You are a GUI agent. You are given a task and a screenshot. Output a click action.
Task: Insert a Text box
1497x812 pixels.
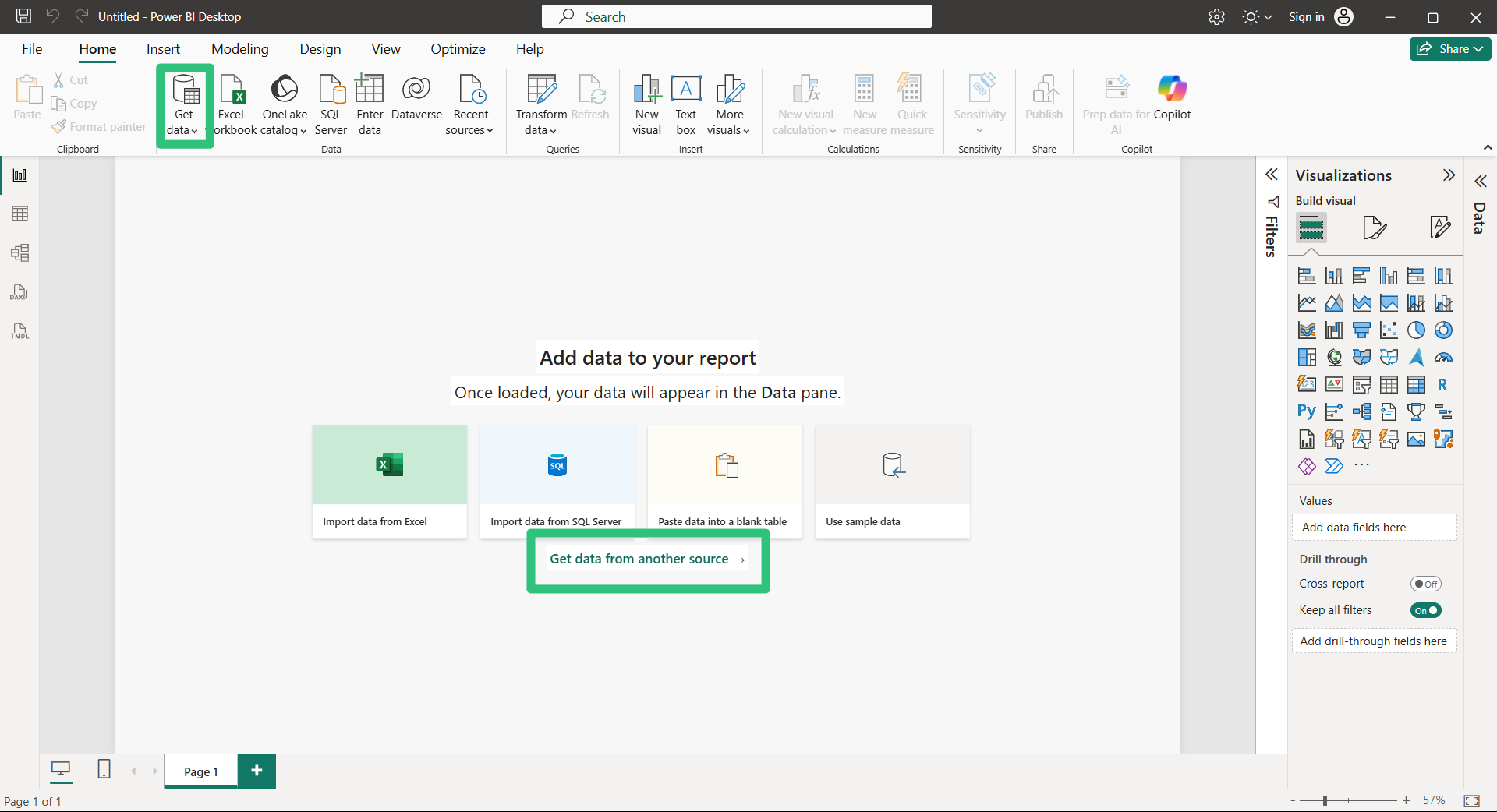pyautogui.click(x=686, y=104)
